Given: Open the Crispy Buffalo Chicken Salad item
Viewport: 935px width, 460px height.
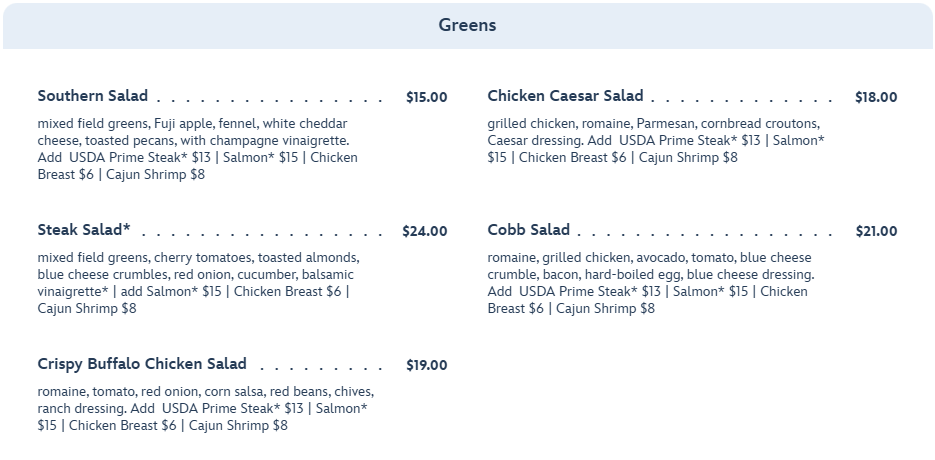Looking at the screenshot, I should [x=142, y=364].
